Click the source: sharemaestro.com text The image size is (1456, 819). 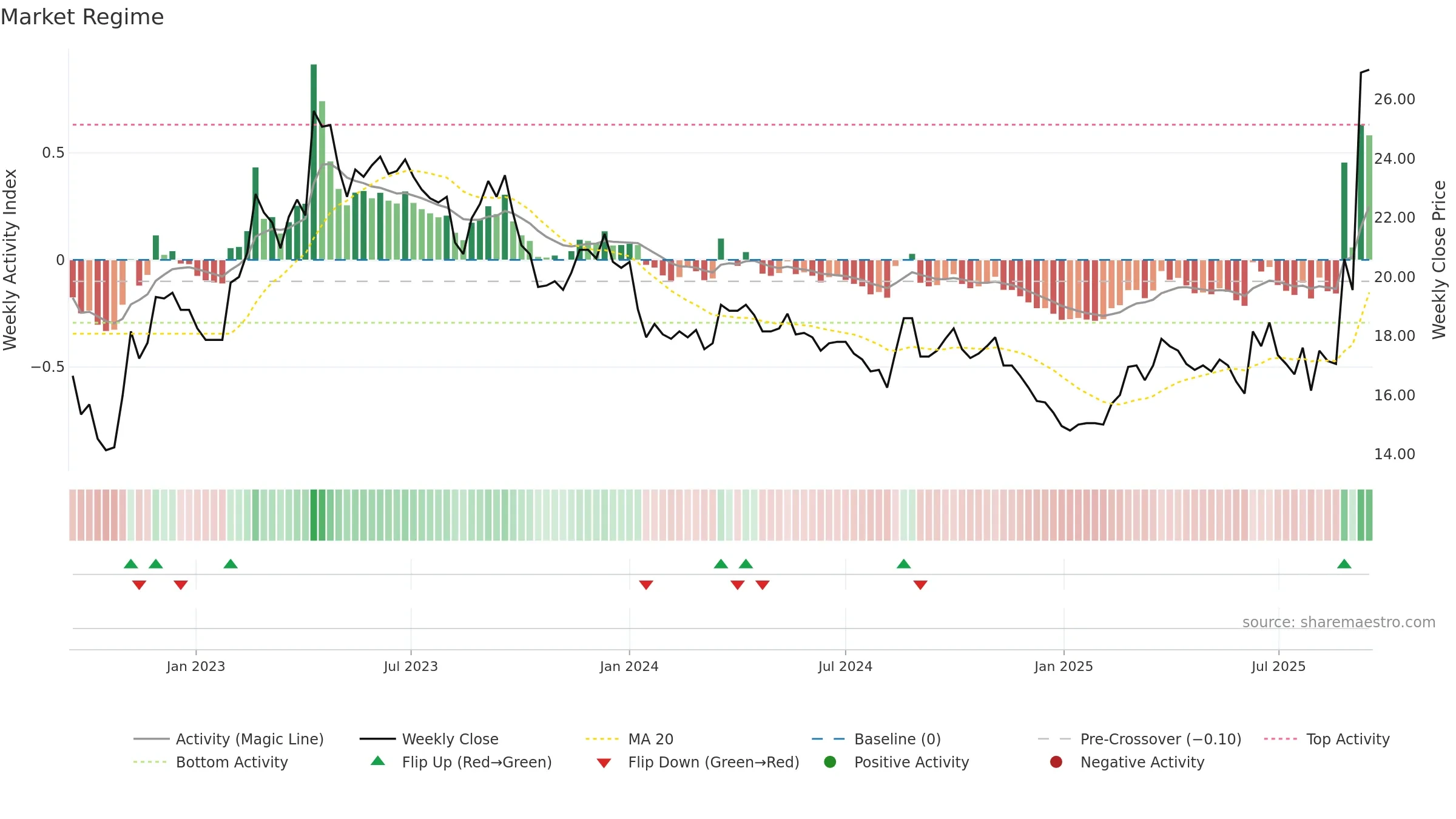click(x=1339, y=622)
